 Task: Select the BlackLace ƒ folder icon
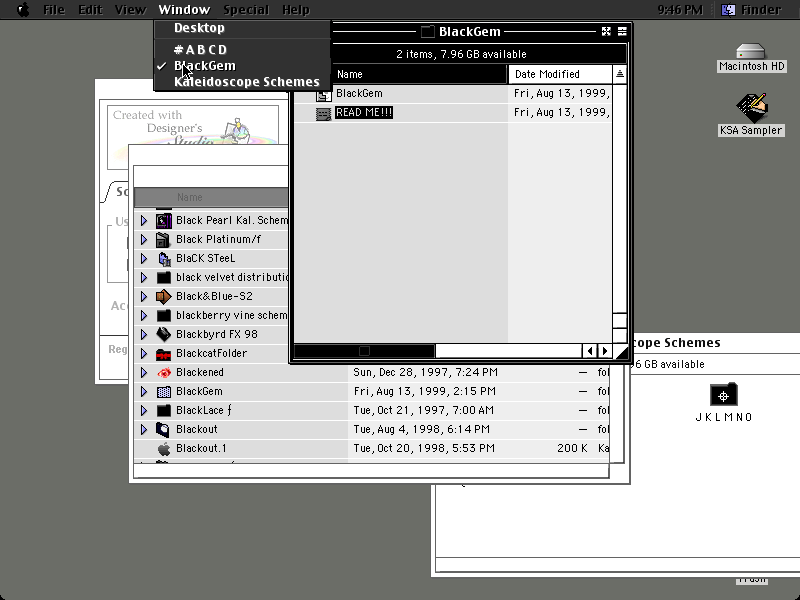click(x=164, y=411)
